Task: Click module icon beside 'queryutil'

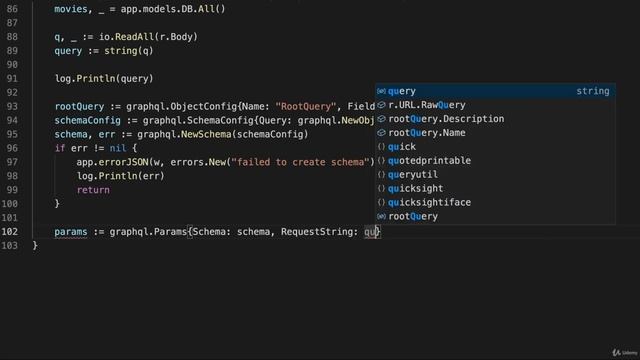Action: [x=381, y=174]
